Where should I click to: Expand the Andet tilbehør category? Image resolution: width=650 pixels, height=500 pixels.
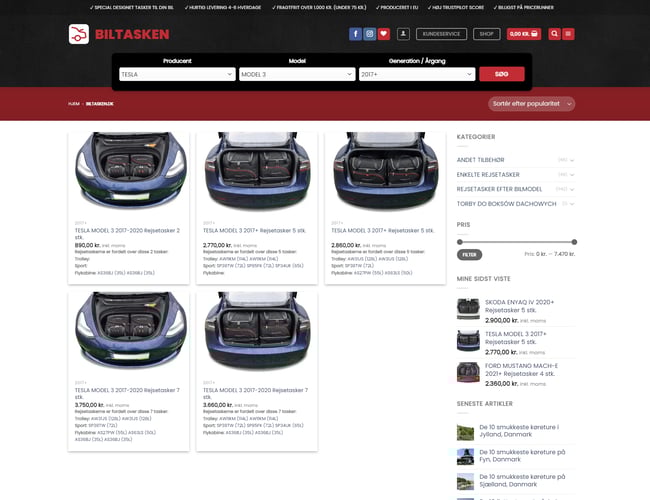coord(572,160)
